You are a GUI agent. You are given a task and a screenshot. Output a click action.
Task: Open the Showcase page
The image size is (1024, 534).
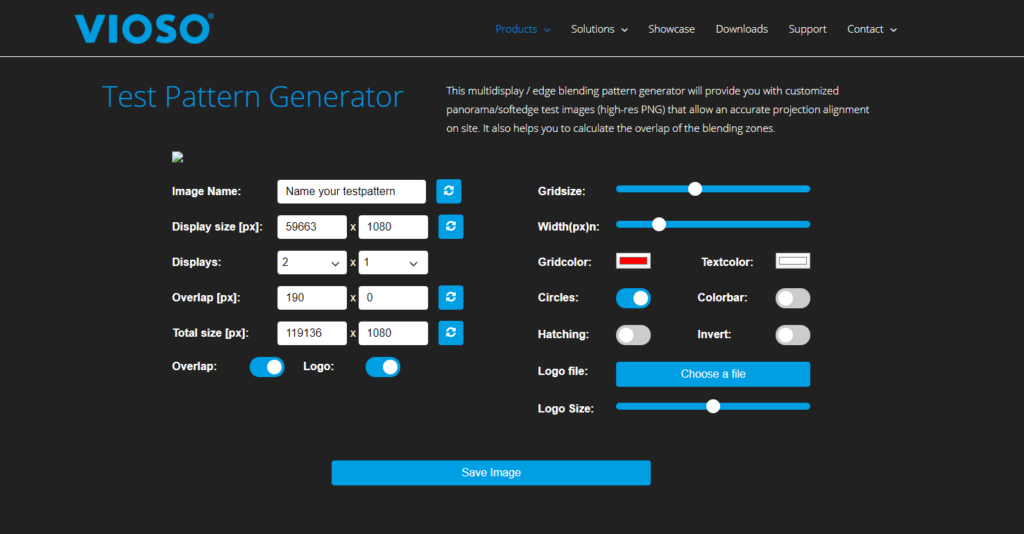click(671, 29)
